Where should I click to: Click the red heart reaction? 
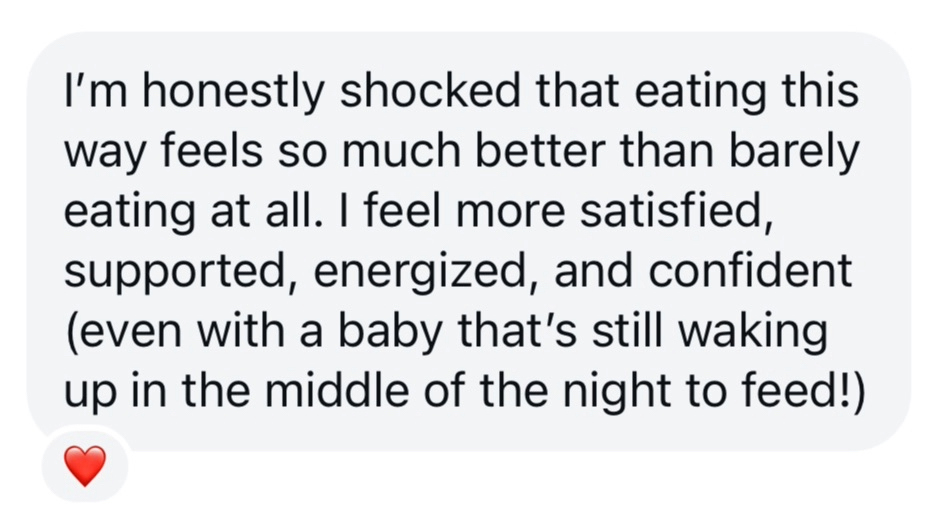coord(83,466)
